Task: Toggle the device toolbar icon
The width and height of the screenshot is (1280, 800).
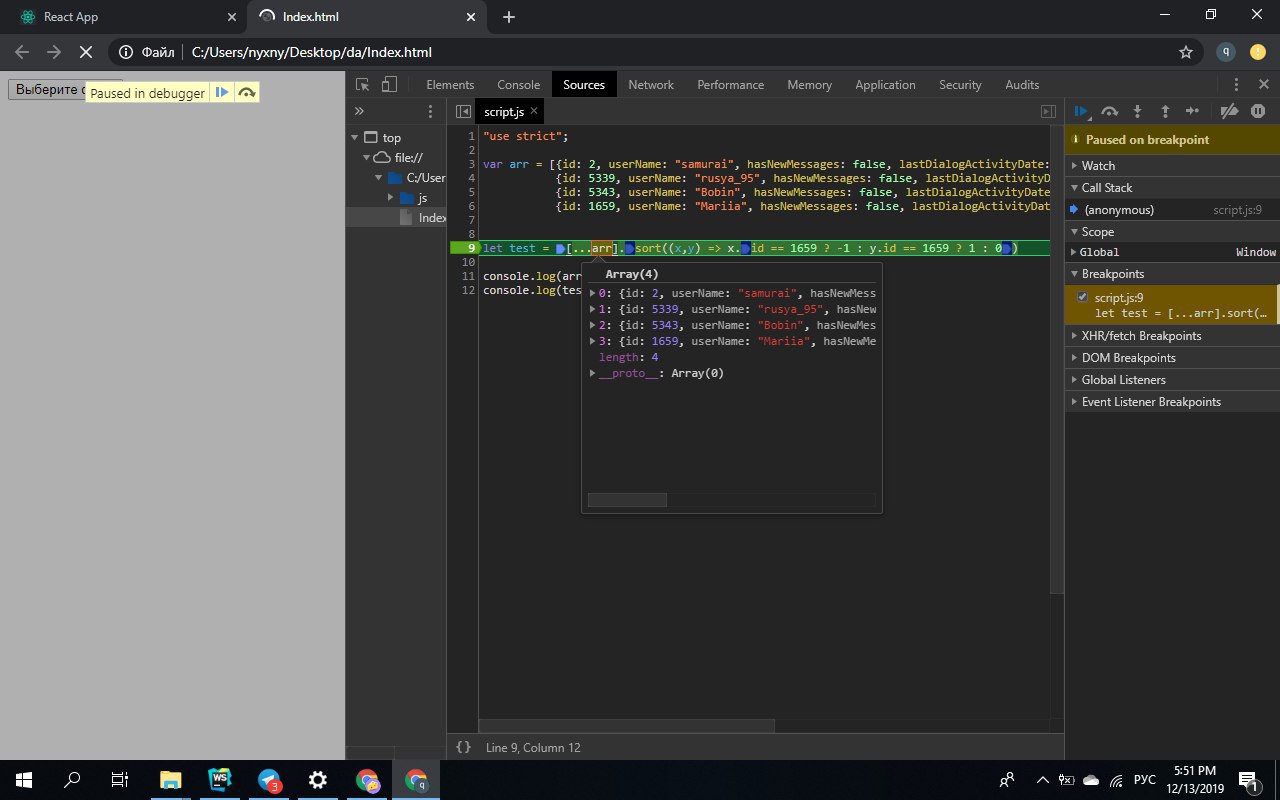Action: (x=390, y=85)
